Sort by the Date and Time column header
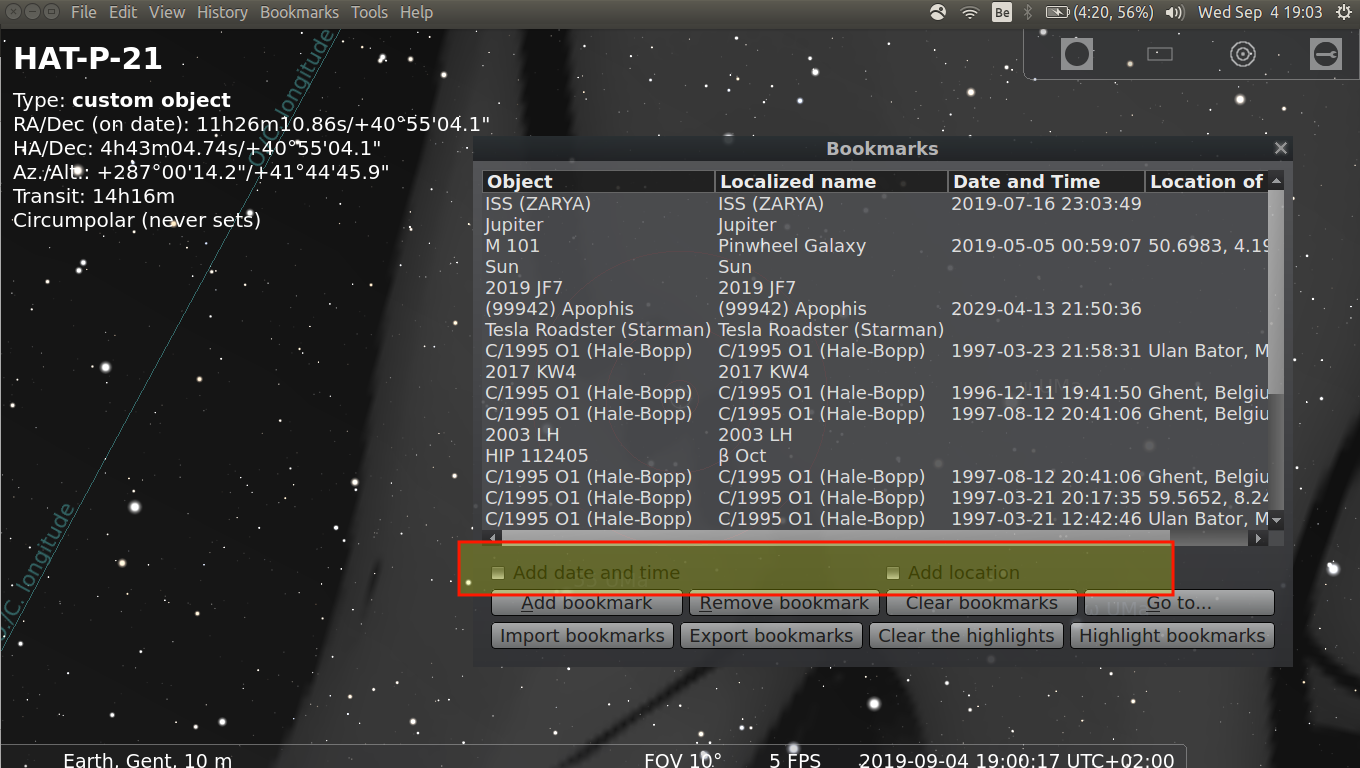Screen dimensions: 1360x768 tap(1046, 181)
